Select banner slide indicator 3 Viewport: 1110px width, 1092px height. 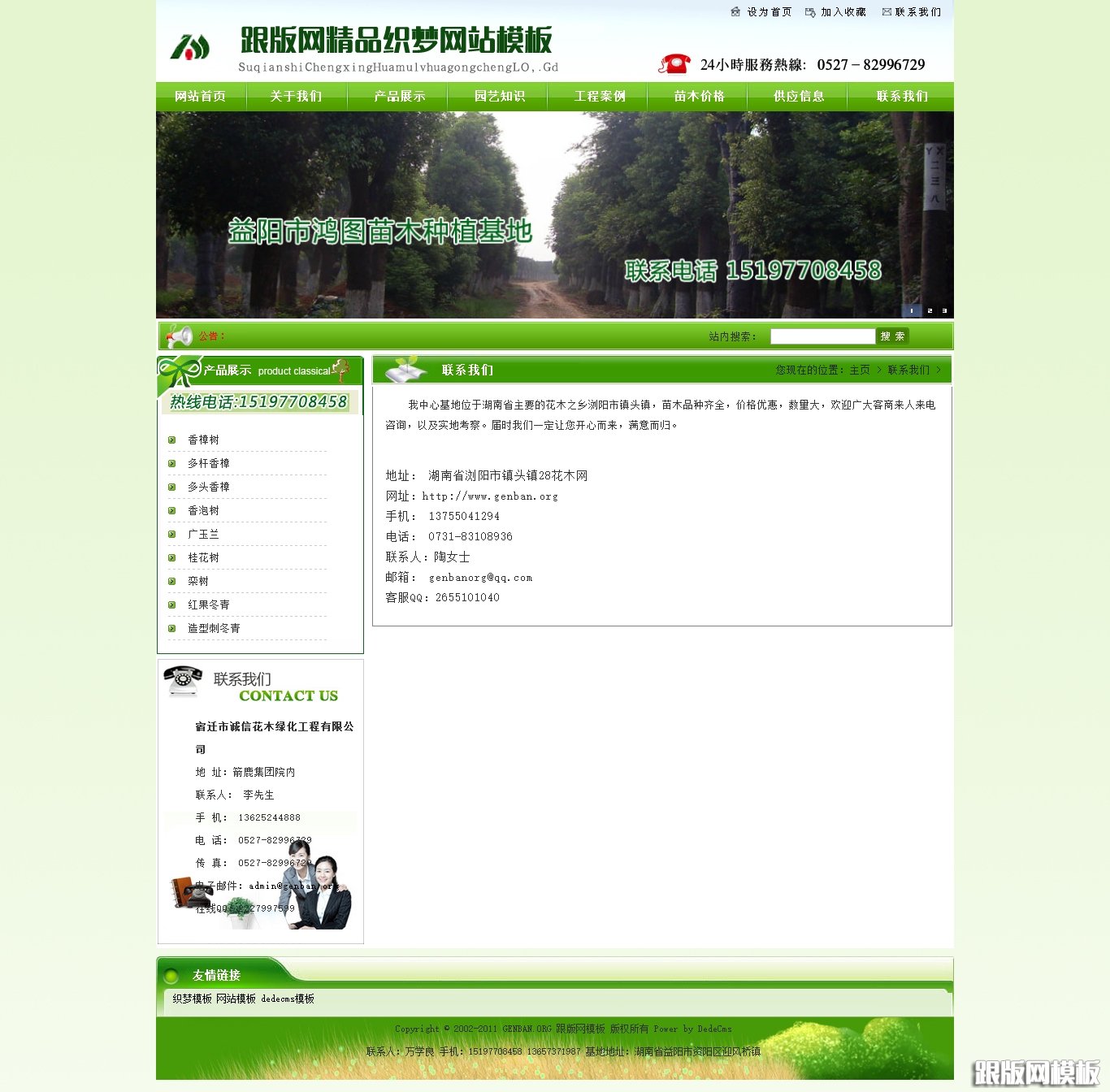[943, 310]
